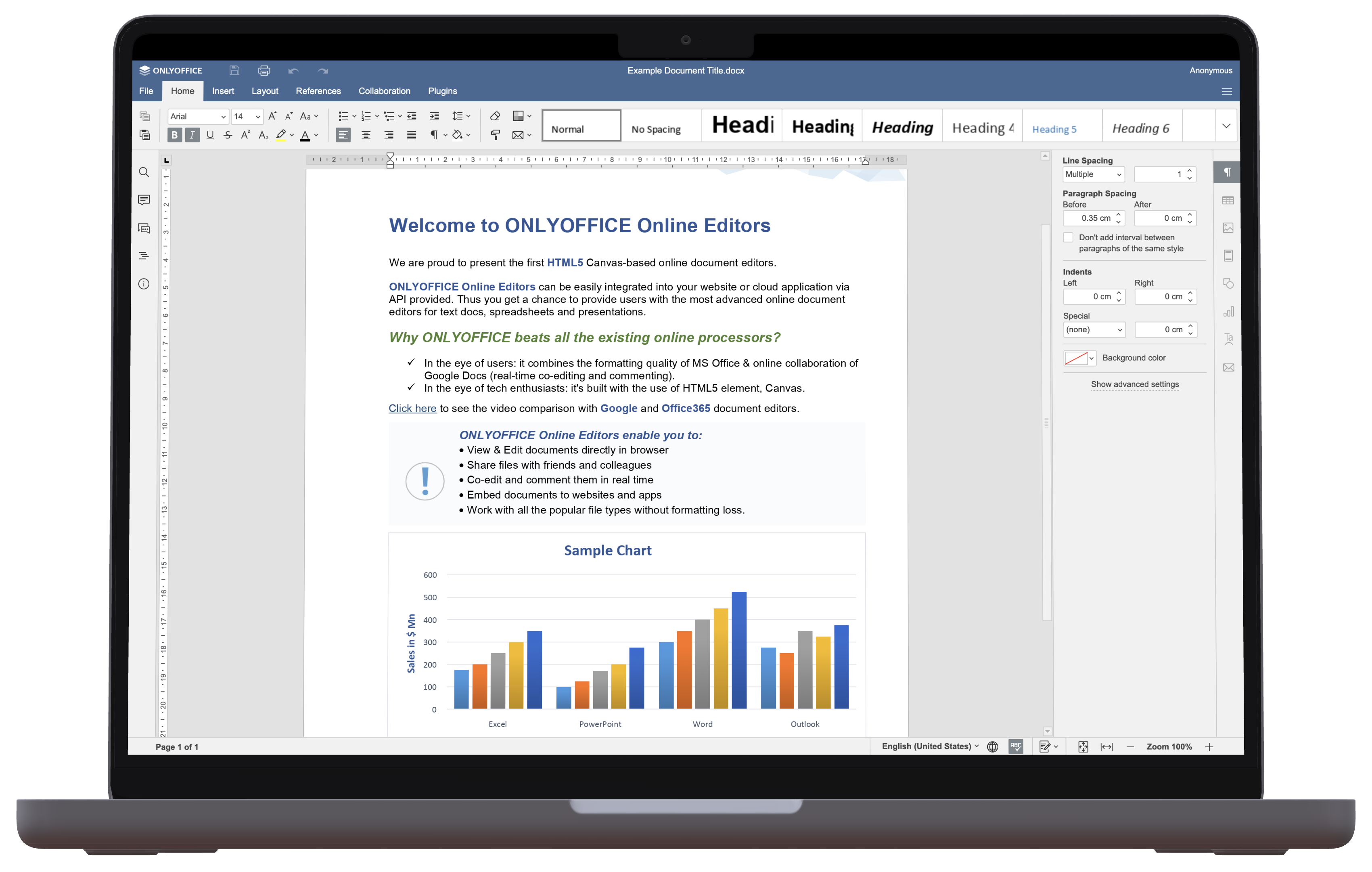This screenshot has width=1372, height=872.
Task: Toggle Italic formatting
Action: coord(192,135)
